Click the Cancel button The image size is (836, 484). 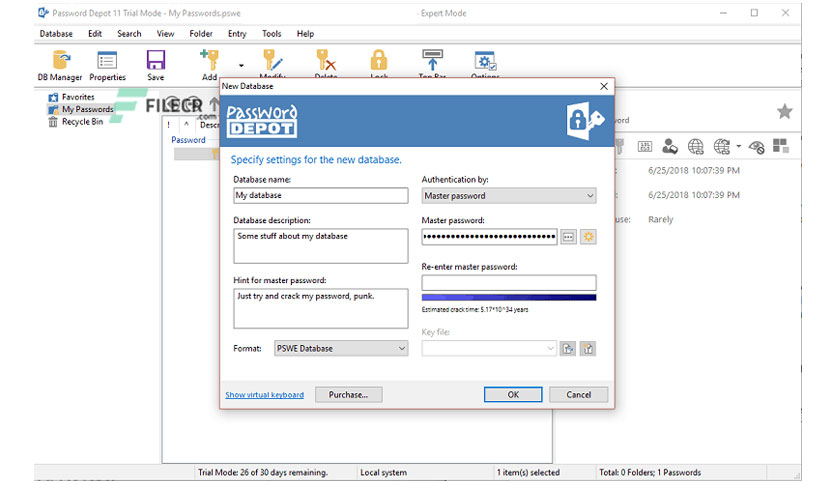point(578,394)
